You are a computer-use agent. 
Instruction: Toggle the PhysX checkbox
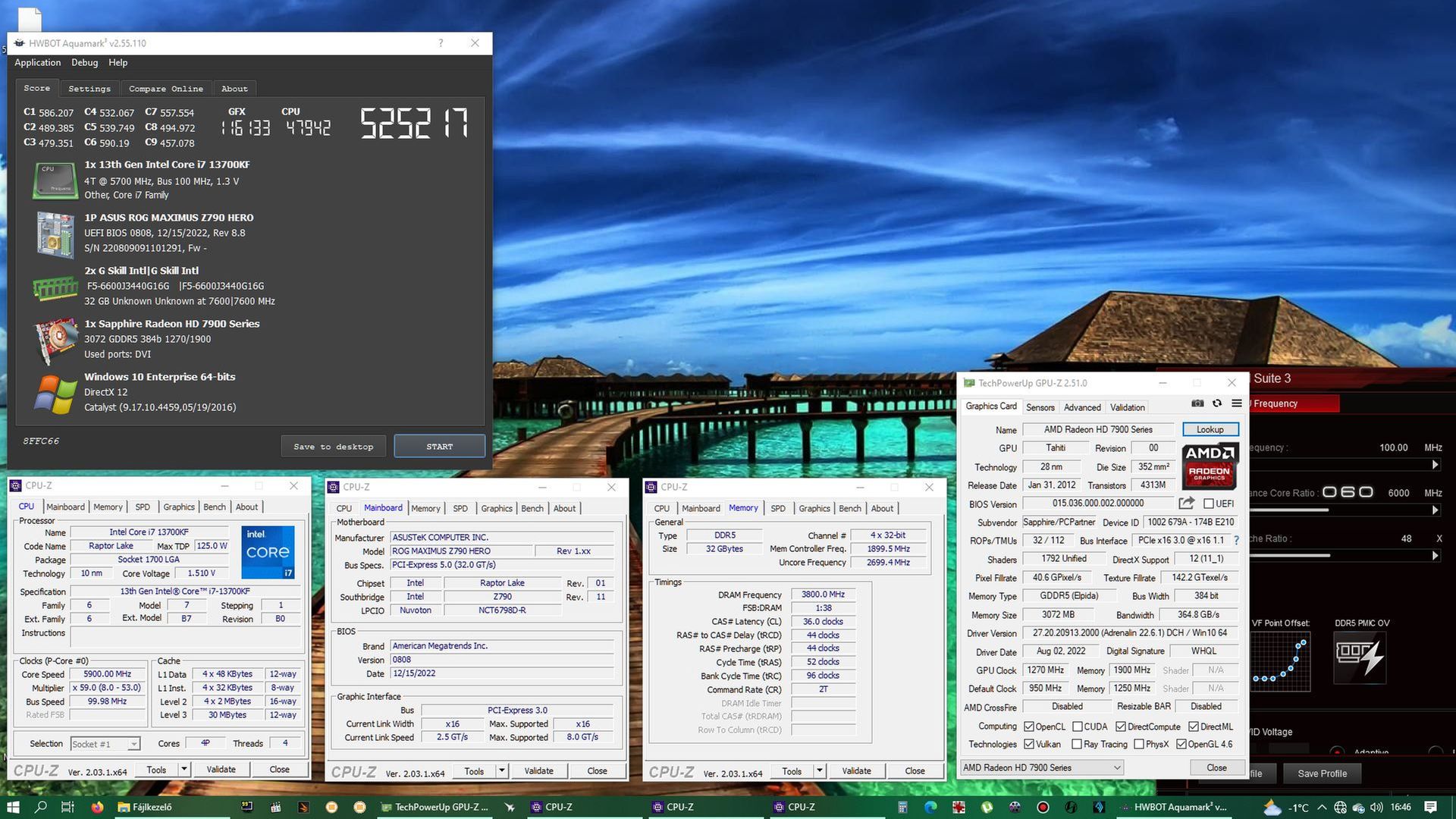(x=1138, y=744)
